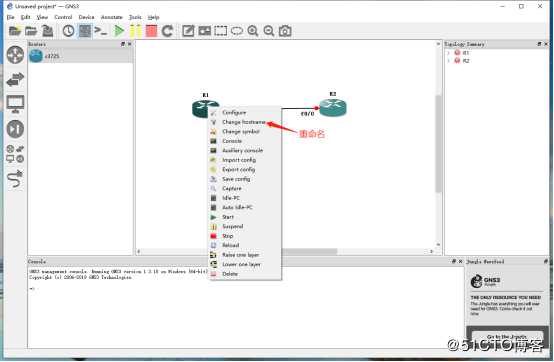
Task: Browse all devices icon
Action: [15, 154]
